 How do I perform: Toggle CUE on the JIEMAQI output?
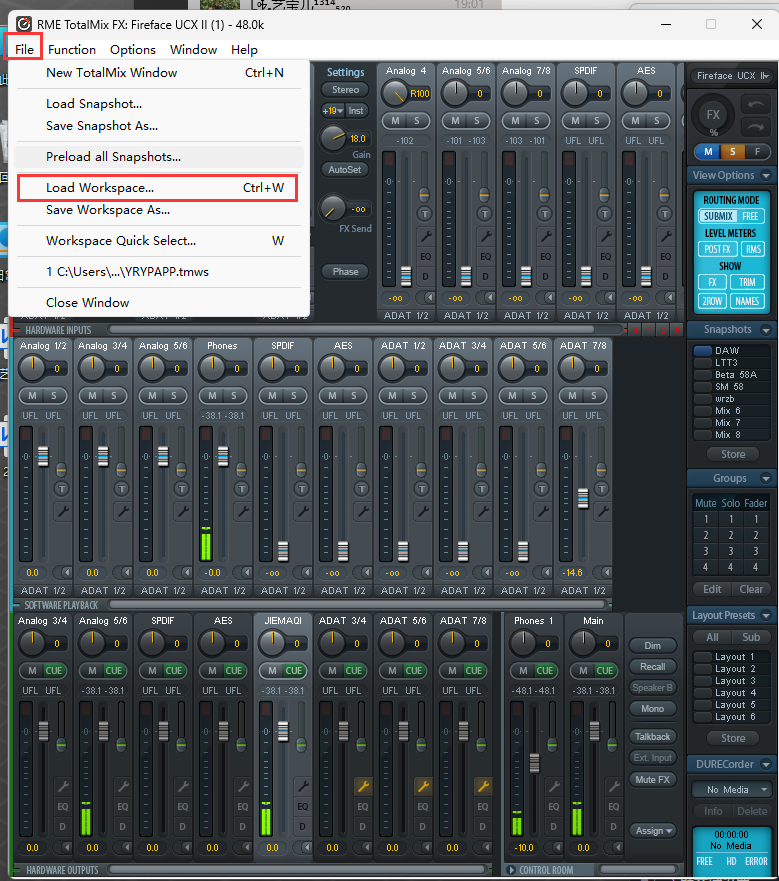[293, 670]
